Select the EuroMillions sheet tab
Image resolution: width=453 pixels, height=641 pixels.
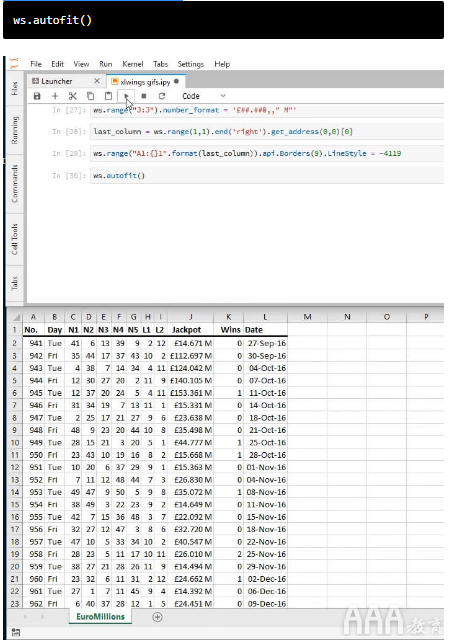(100, 616)
